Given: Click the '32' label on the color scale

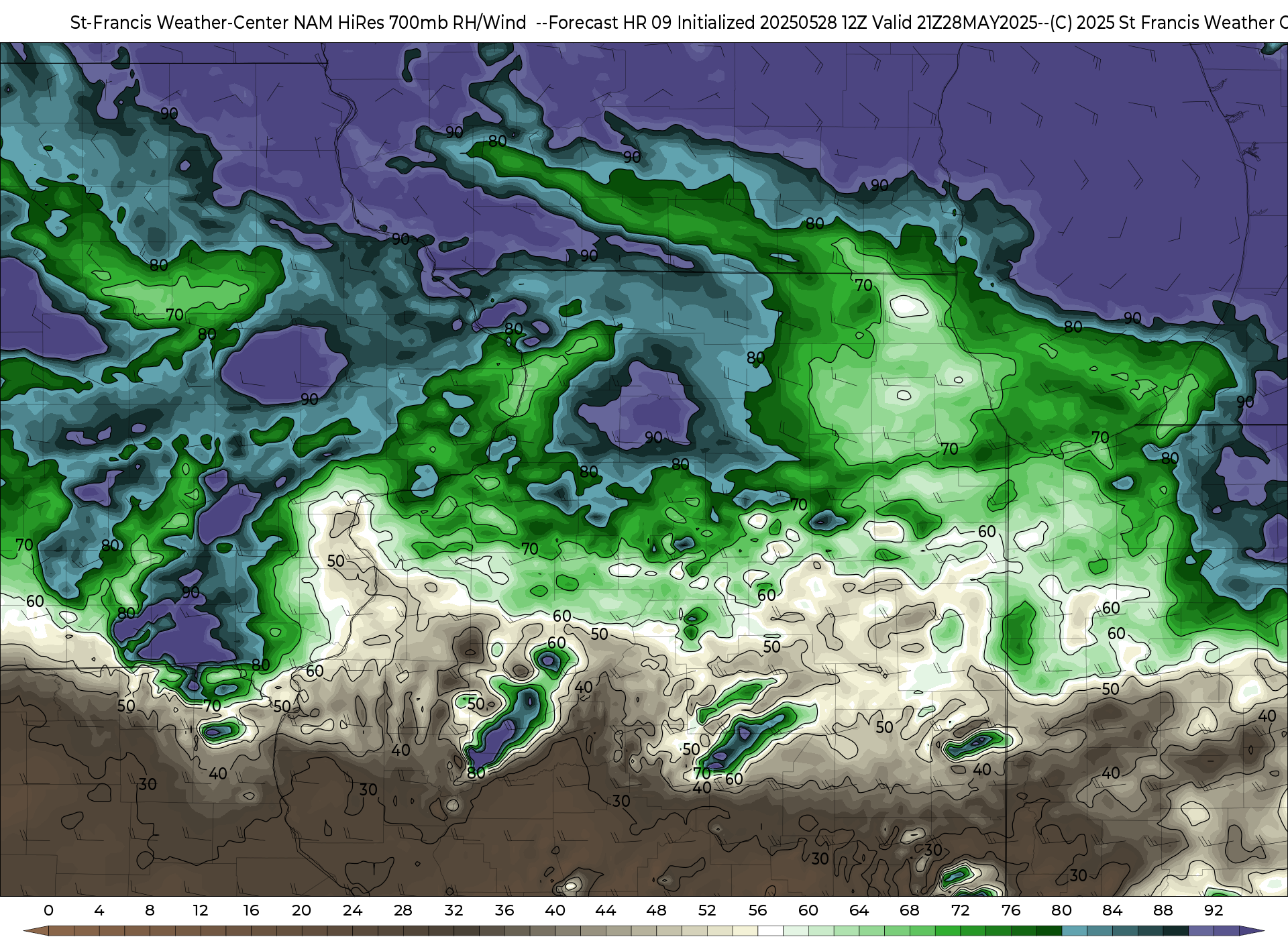Looking at the screenshot, I should click(x=454, y=910).
